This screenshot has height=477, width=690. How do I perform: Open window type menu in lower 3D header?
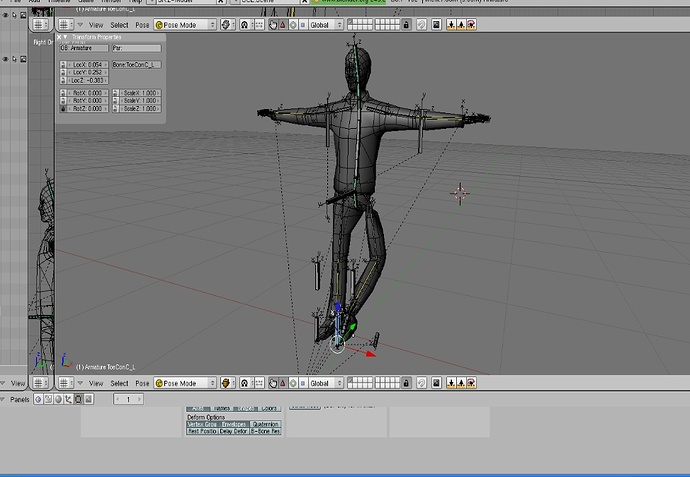(66, 383)
